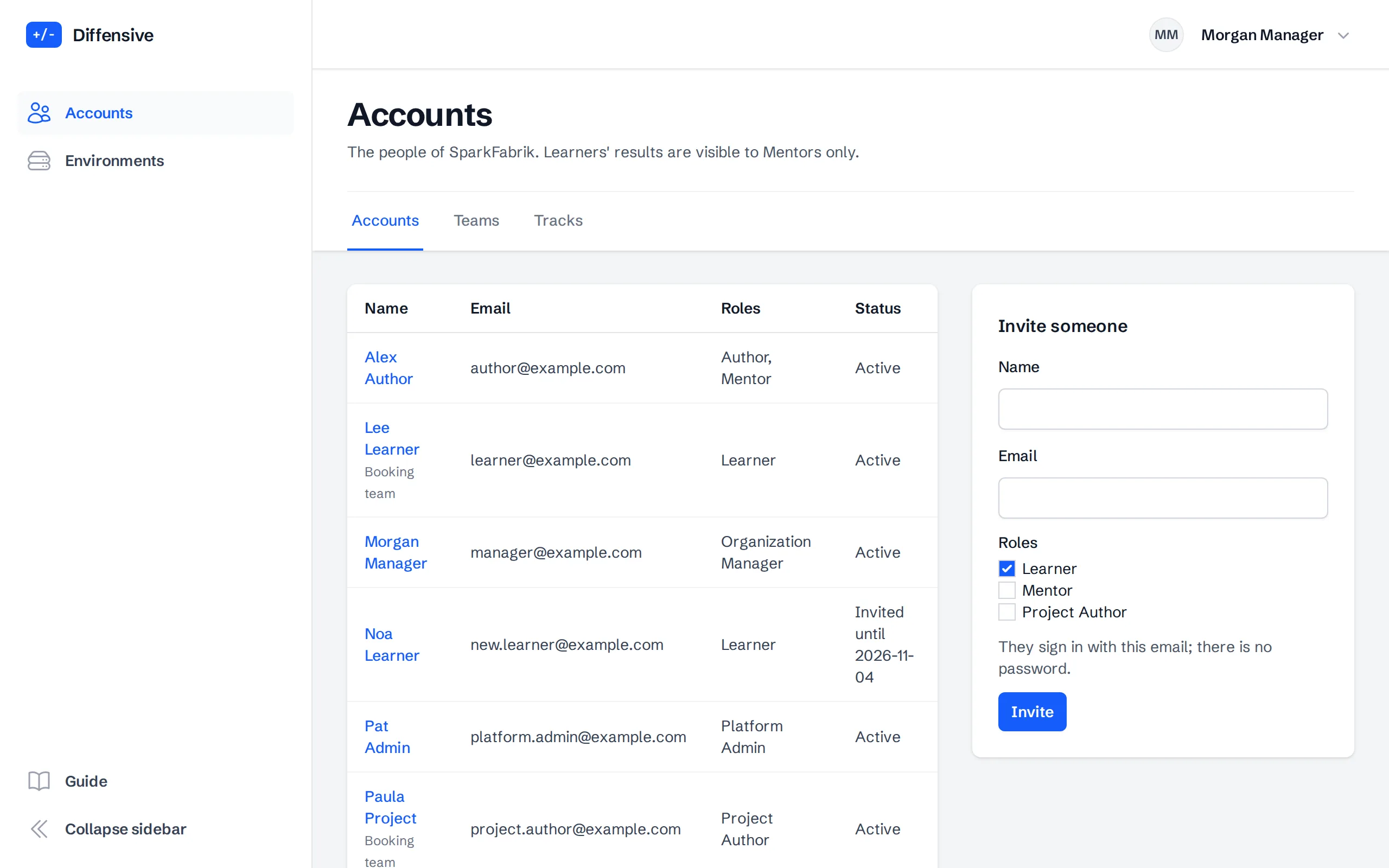This screenshot has height=868, width=1389.
Task: Click the learner@example.com email cell
Action: (x=550, y=461)
